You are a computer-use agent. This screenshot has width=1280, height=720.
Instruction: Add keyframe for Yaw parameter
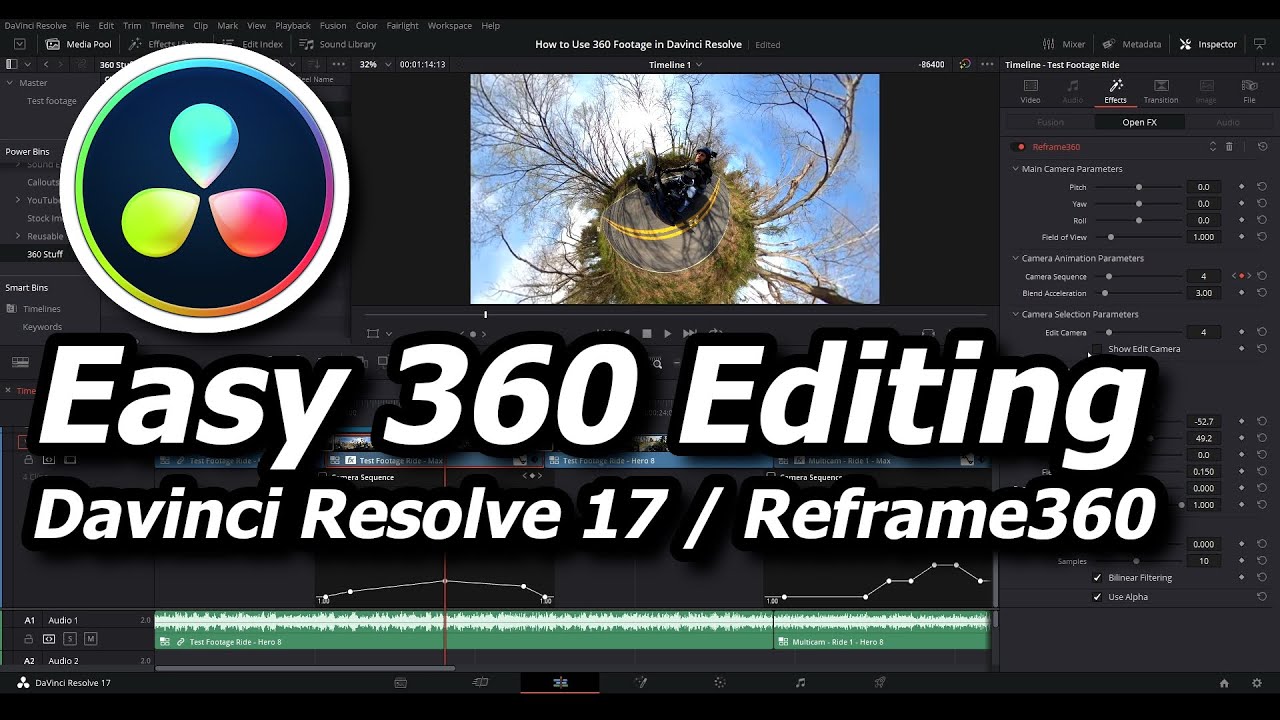tap(1242, 204)
